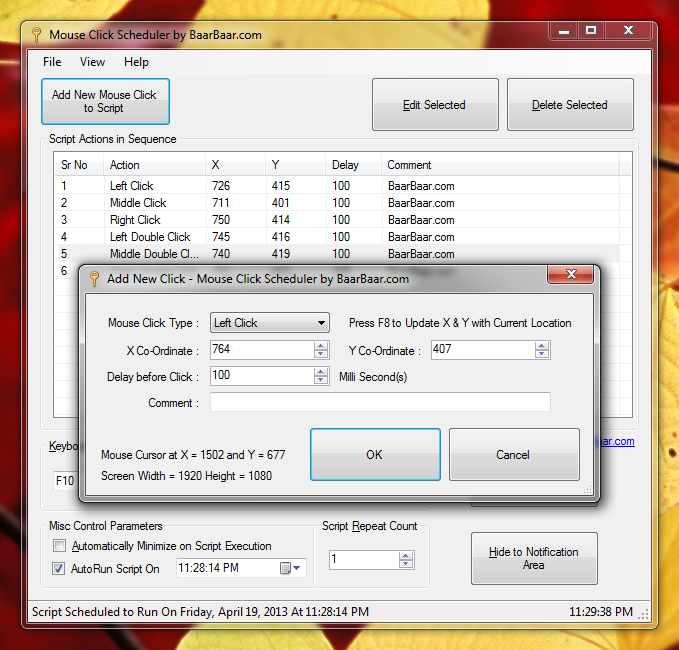This screenshot has width=679, height=650.
Task: Open the View menu
Action: pyautogui.click(x=92, y=62)
